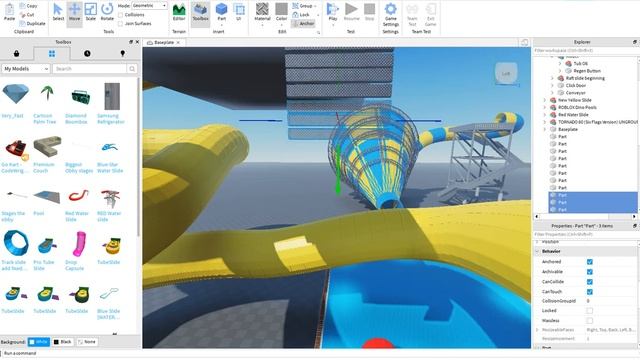Click Duplicate in the Clipboard group
Viewport: 640px width, 360px height.
pyautogui.click(x=32, y=23)
